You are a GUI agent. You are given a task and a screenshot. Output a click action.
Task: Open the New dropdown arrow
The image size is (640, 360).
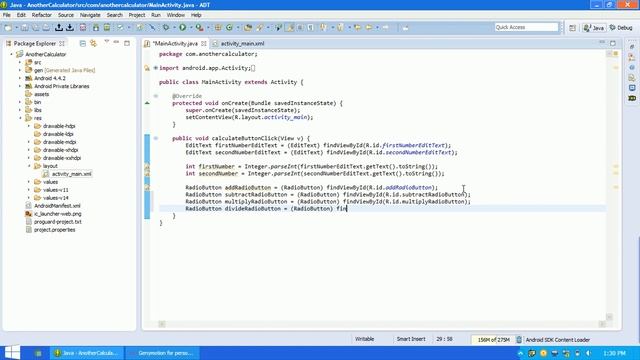click(x=16, y=28)
